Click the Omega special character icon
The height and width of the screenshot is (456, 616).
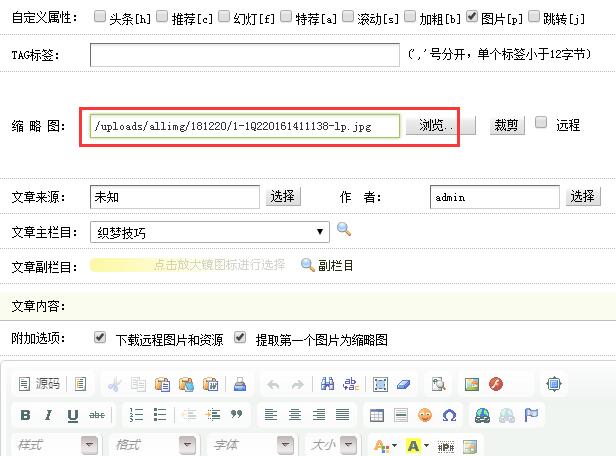click(449, 415)
